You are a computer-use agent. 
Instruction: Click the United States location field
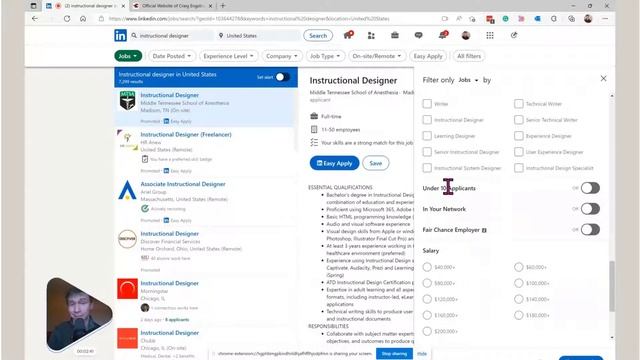pos(258,36)
